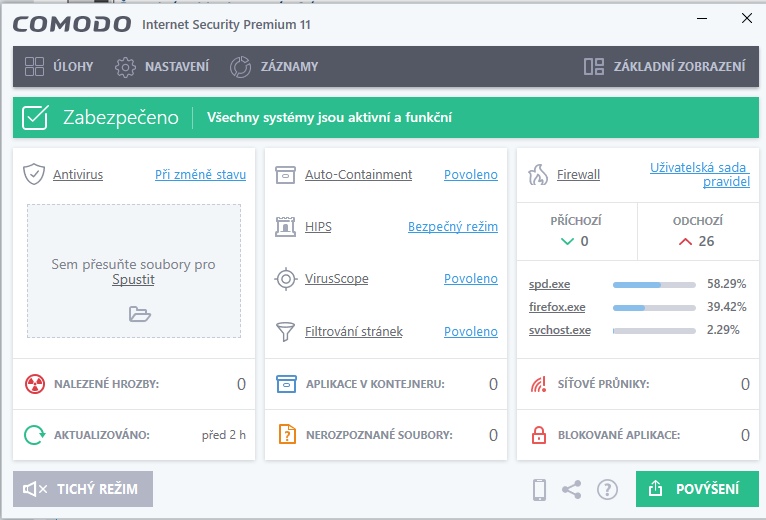Switch to Základní zobrazení view
Screen dimensions: 766x520
(x=665, y=67)
